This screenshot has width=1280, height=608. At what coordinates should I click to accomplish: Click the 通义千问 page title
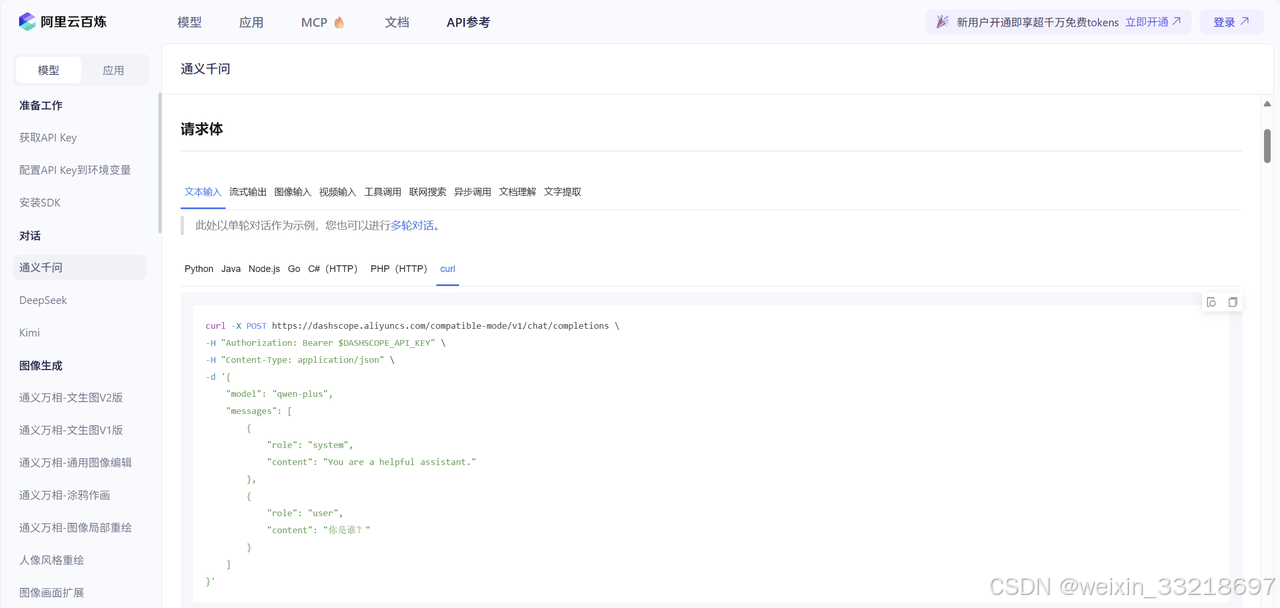(206, 69)
